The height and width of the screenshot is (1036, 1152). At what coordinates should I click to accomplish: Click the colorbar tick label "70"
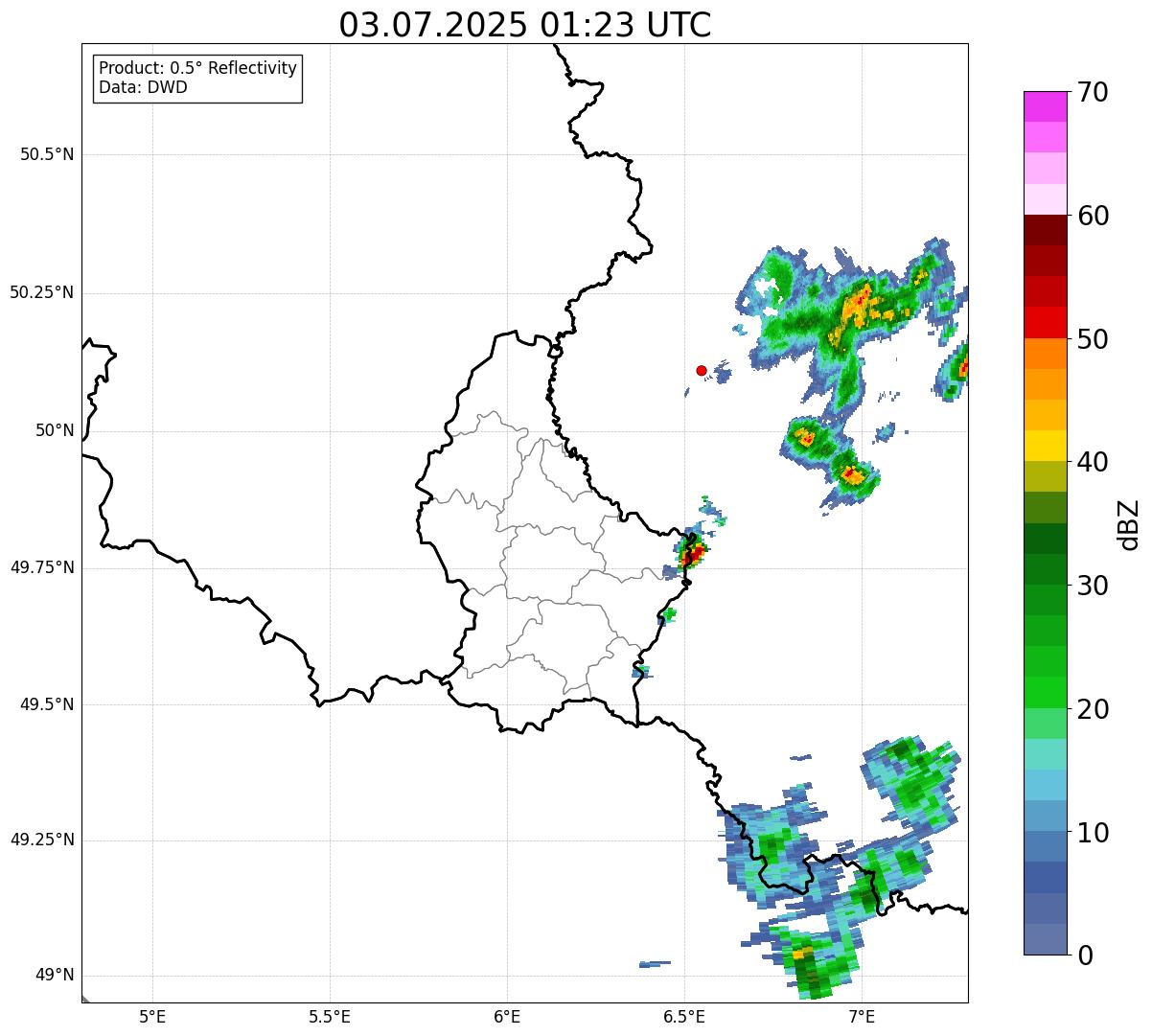(1094, 92)
